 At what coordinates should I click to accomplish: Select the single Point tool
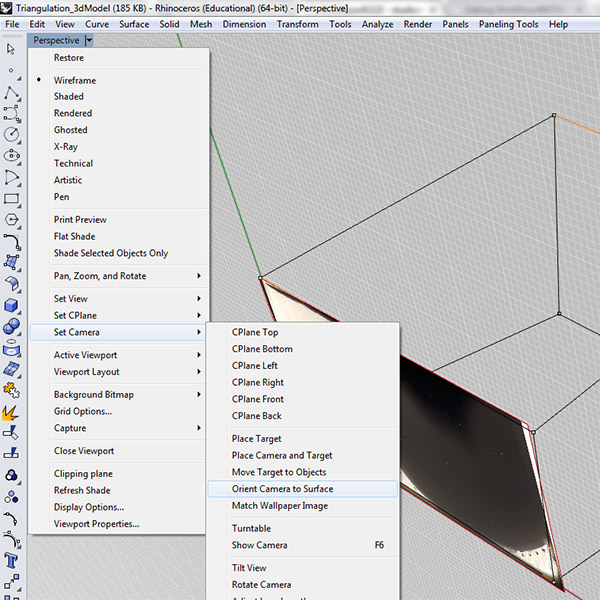pos(11,70)
